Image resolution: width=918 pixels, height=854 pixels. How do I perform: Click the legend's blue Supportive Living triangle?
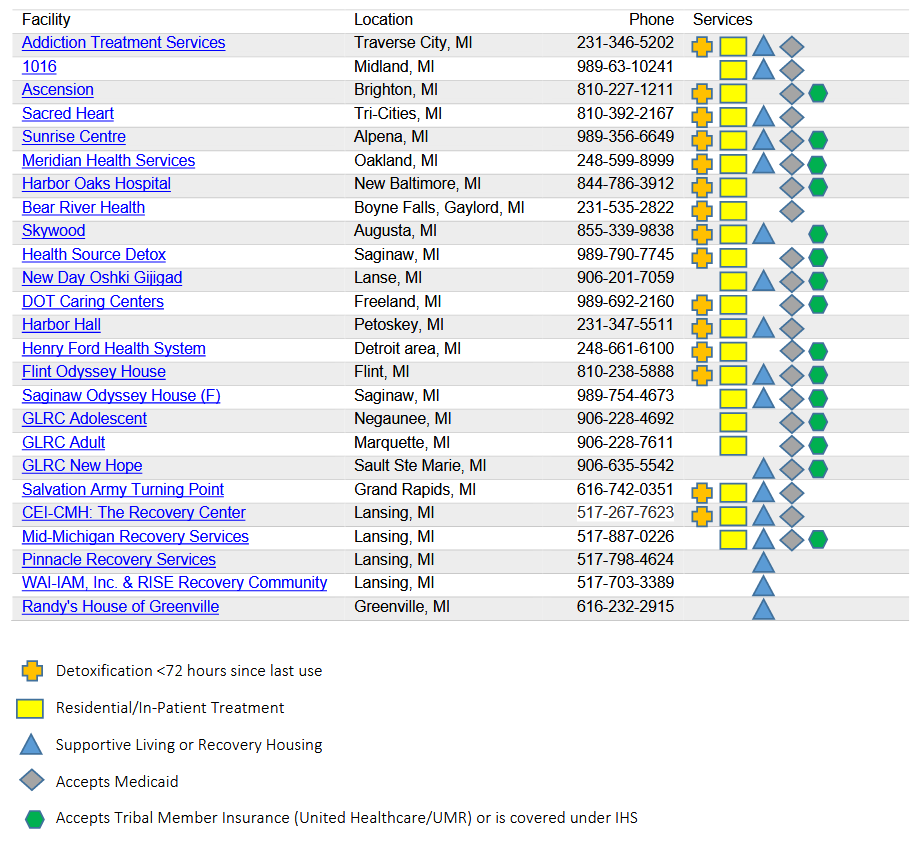[31, 745]
